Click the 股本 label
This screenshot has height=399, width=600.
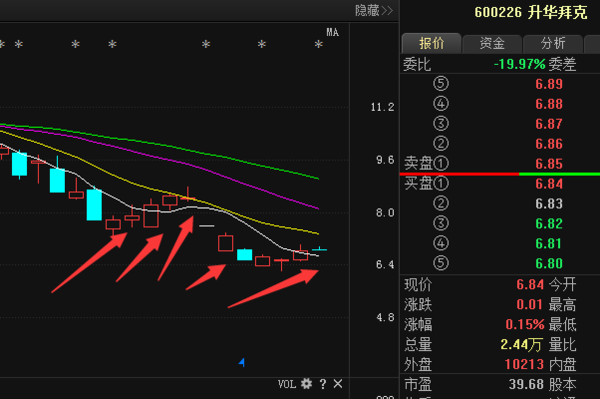click(x=562, y=384)
